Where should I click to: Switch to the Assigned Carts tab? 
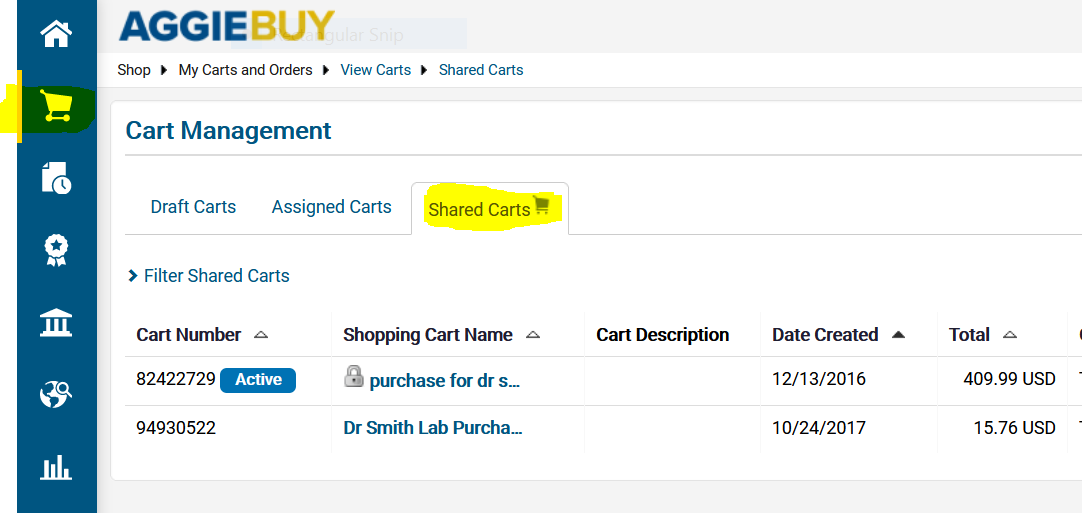(x=332, y=207)
